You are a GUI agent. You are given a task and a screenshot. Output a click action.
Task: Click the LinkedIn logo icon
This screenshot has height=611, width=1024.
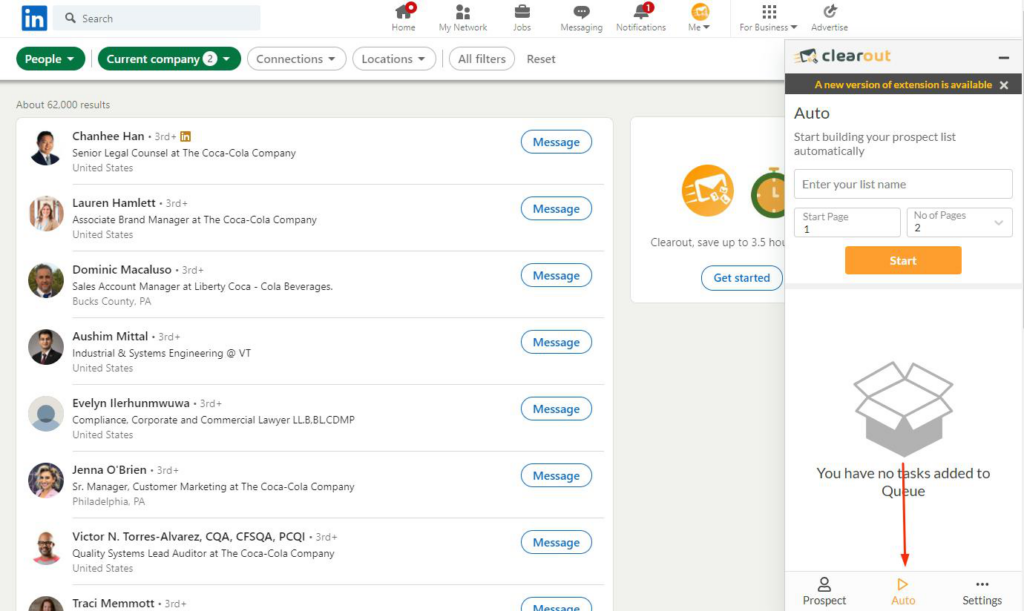34,18
